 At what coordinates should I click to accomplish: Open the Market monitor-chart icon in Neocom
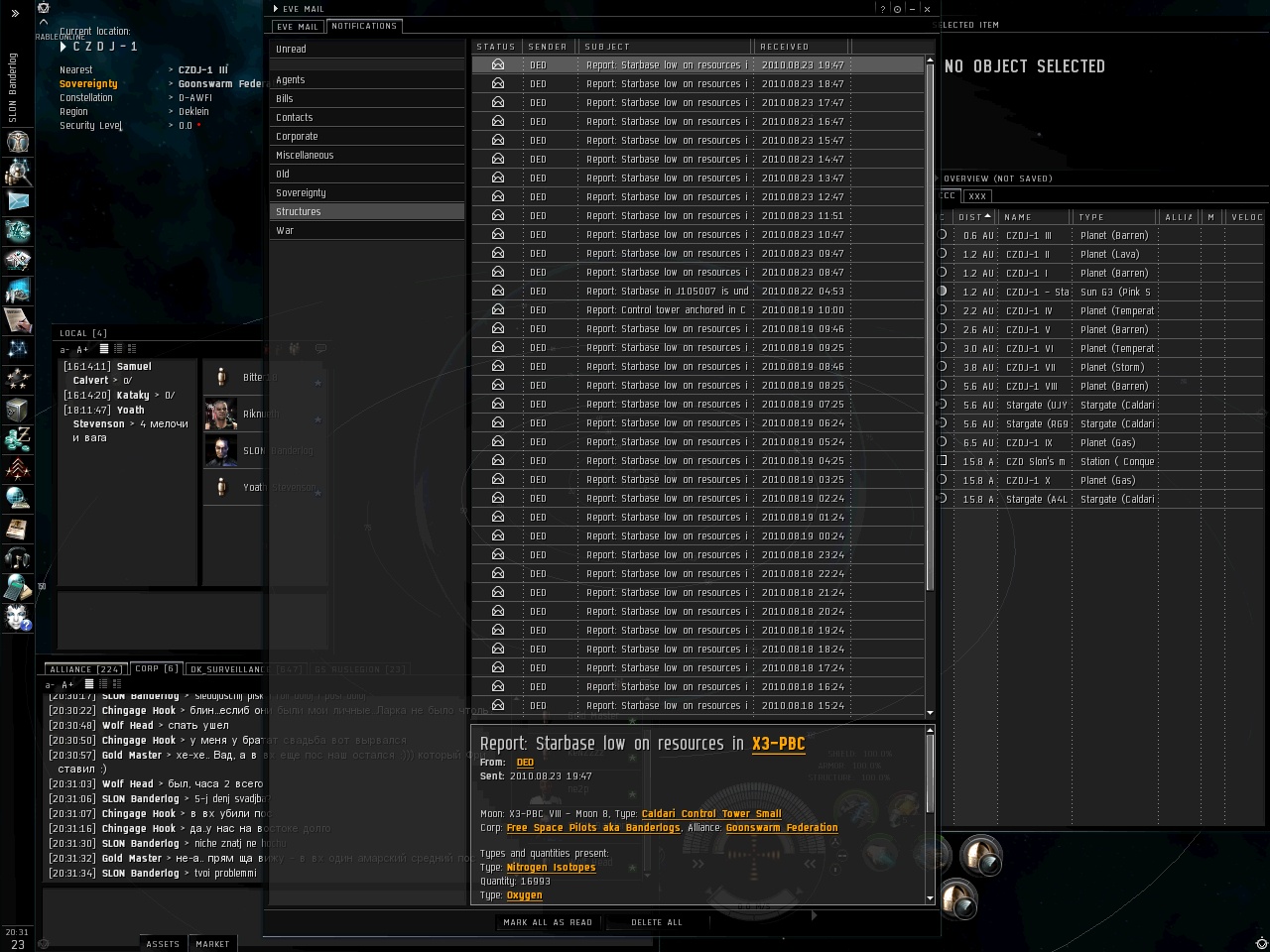tap(17, 291)
